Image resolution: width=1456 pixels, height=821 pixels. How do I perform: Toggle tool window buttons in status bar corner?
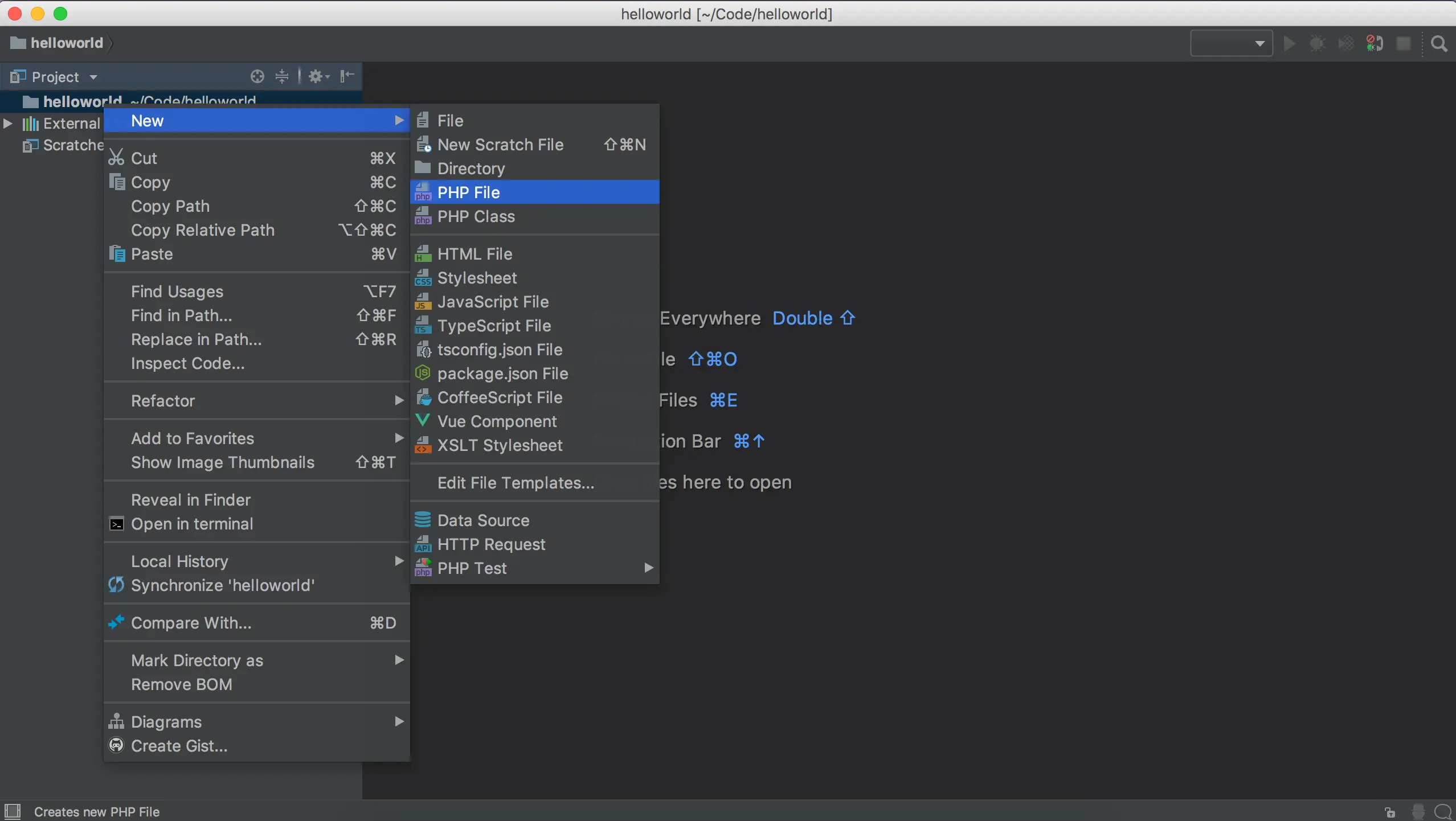click(13, 811)
